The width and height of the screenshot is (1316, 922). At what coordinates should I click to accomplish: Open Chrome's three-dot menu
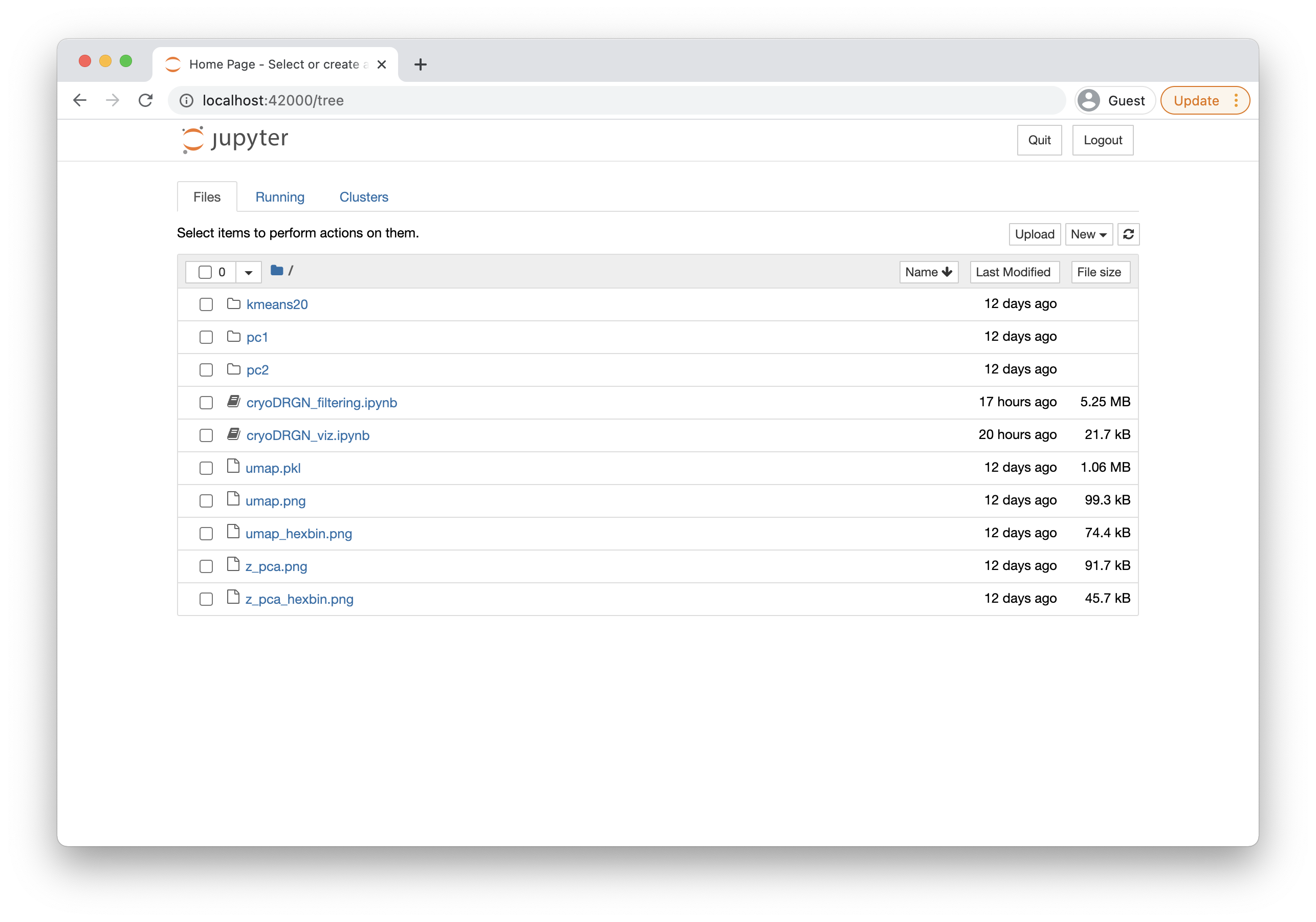point(1236,100)
